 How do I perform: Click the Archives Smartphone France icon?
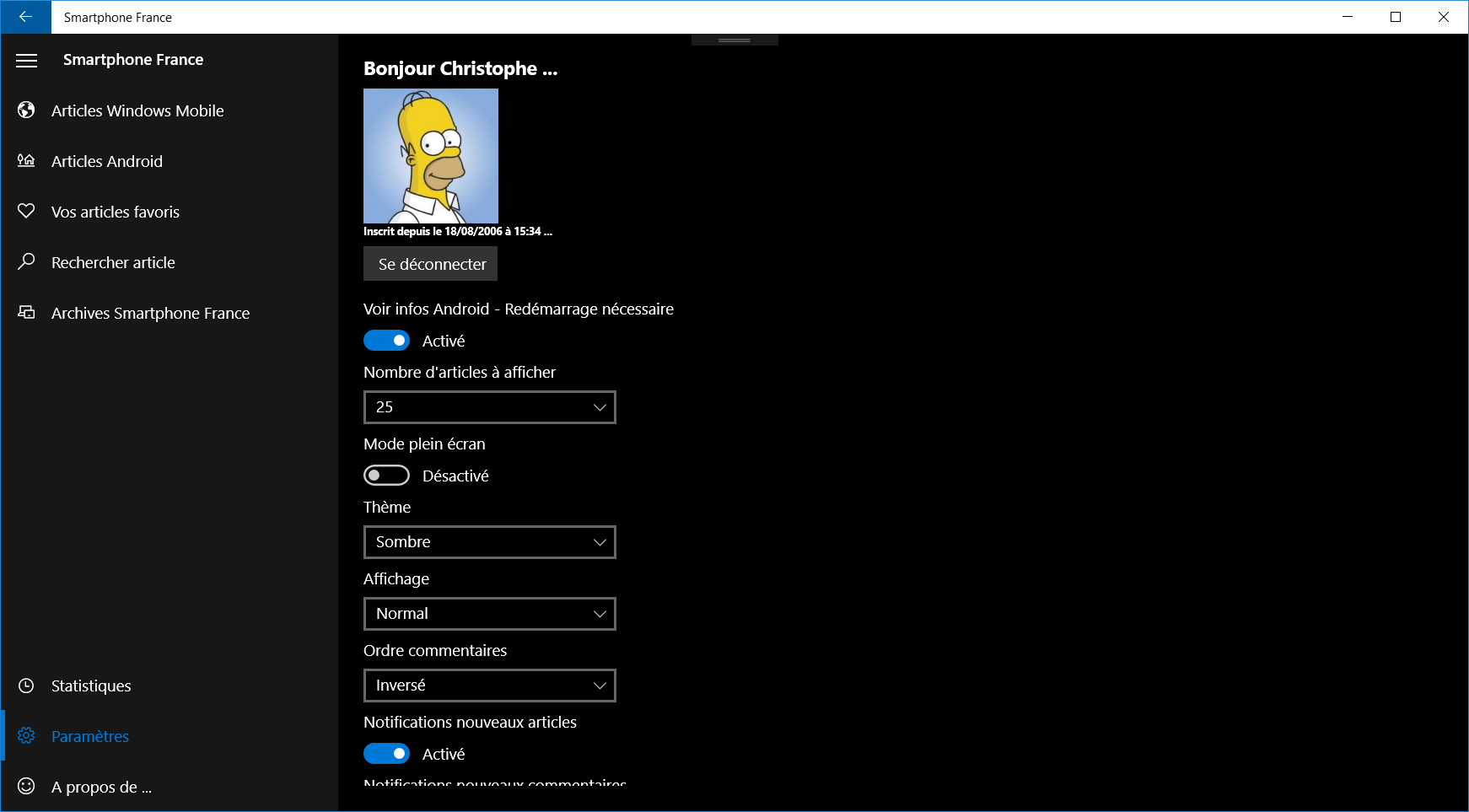[27, 312]
